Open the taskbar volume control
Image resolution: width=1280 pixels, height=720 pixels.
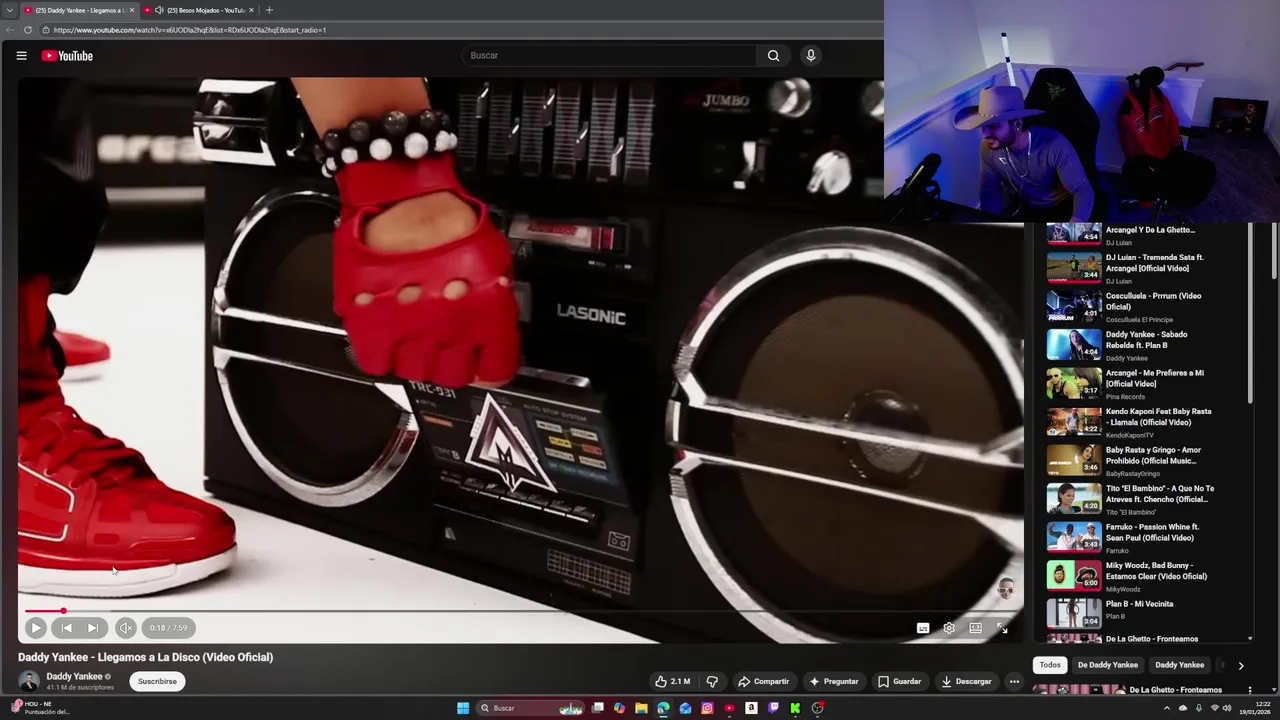coord(1227,708)
